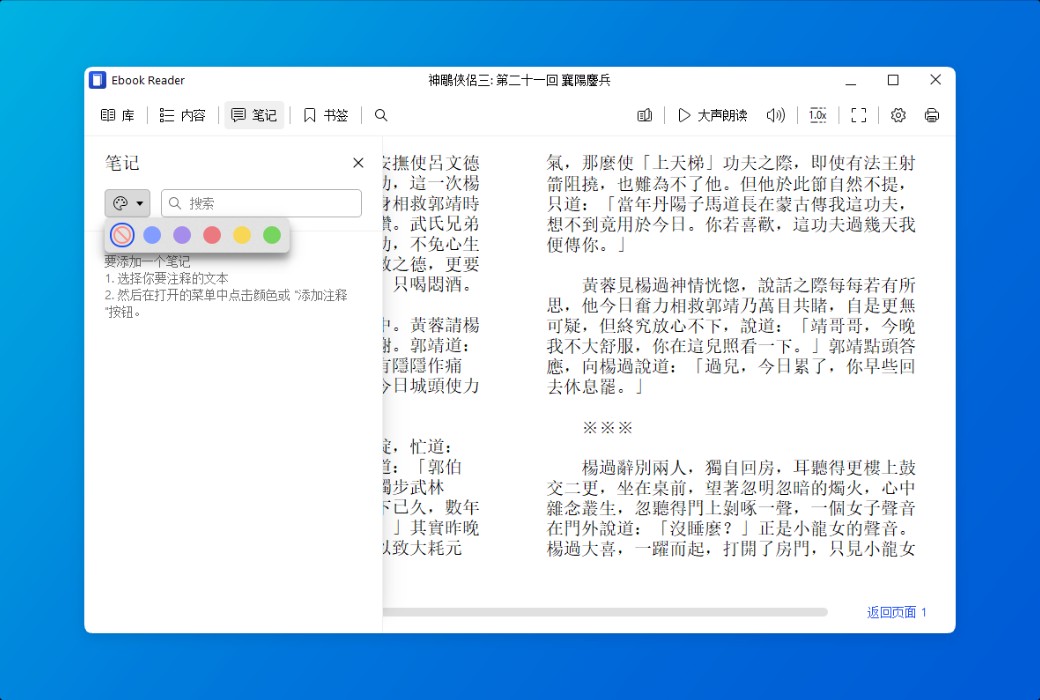Open the palette color filter dropdown

(x=127, y=203)
